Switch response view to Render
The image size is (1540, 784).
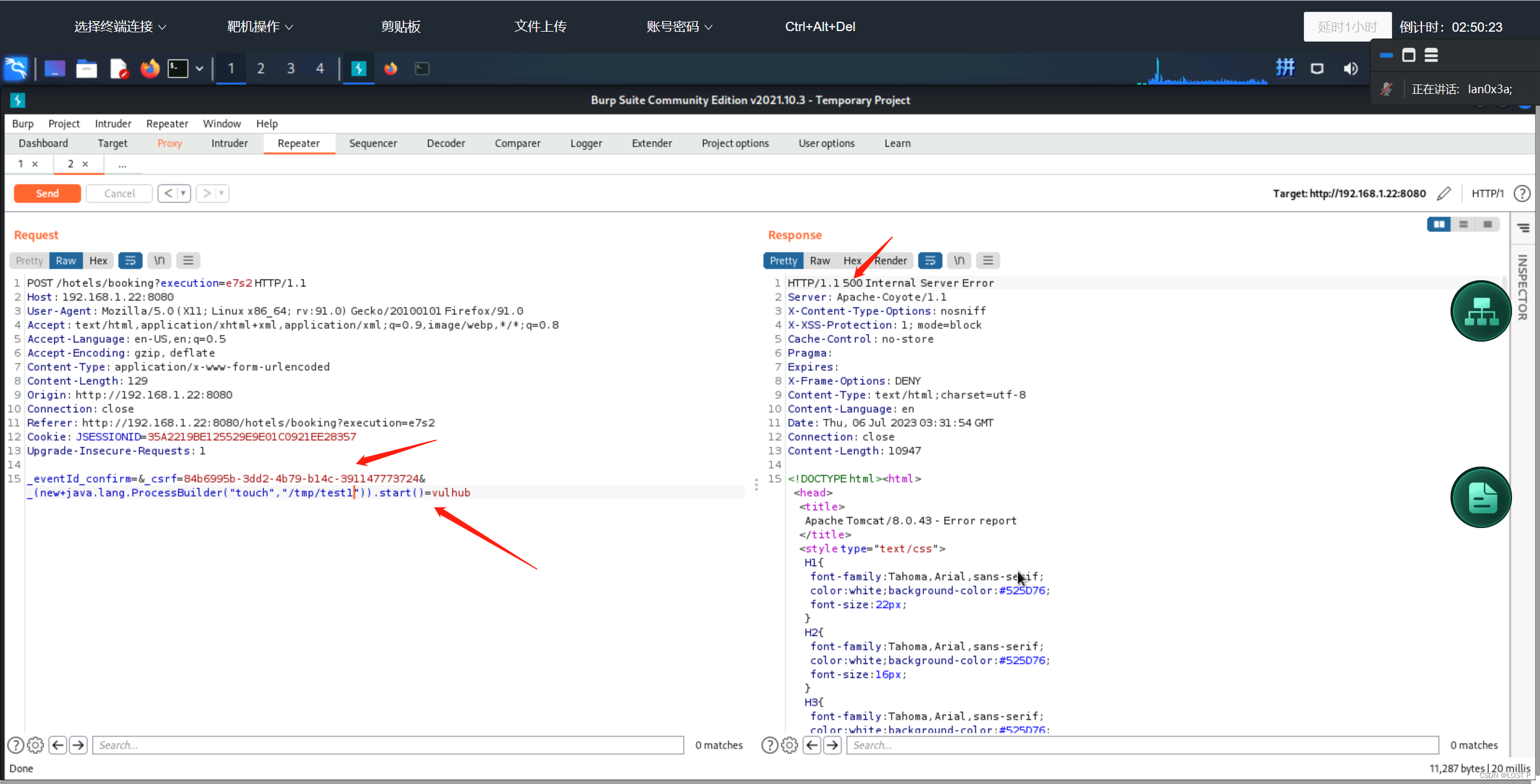coord(891,260)
